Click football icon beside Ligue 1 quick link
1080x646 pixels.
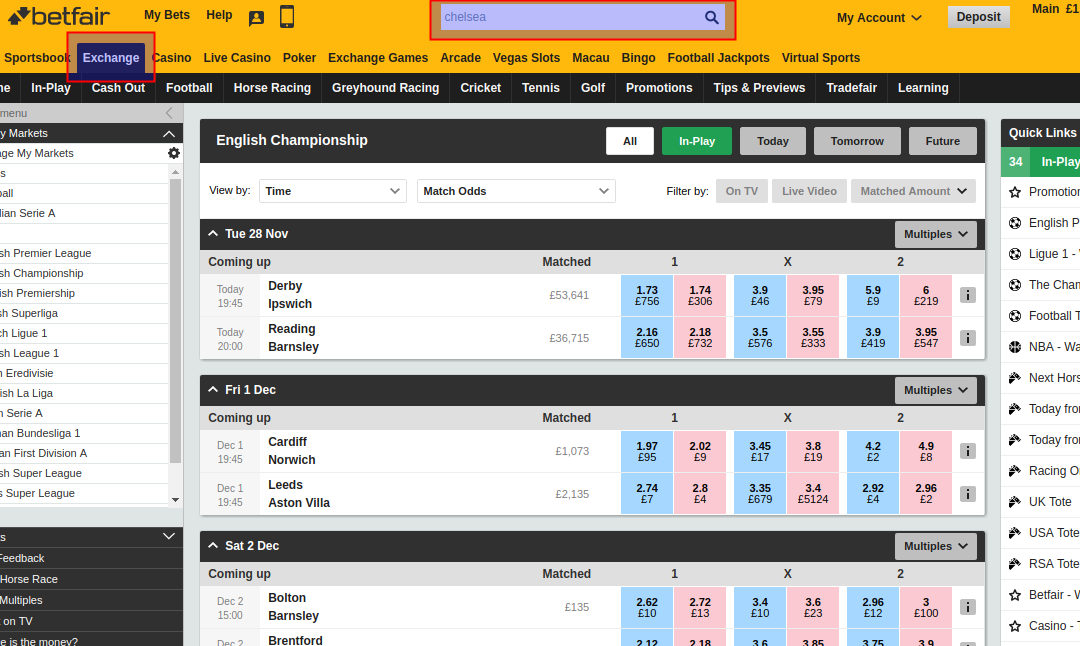click(1015, 254)
